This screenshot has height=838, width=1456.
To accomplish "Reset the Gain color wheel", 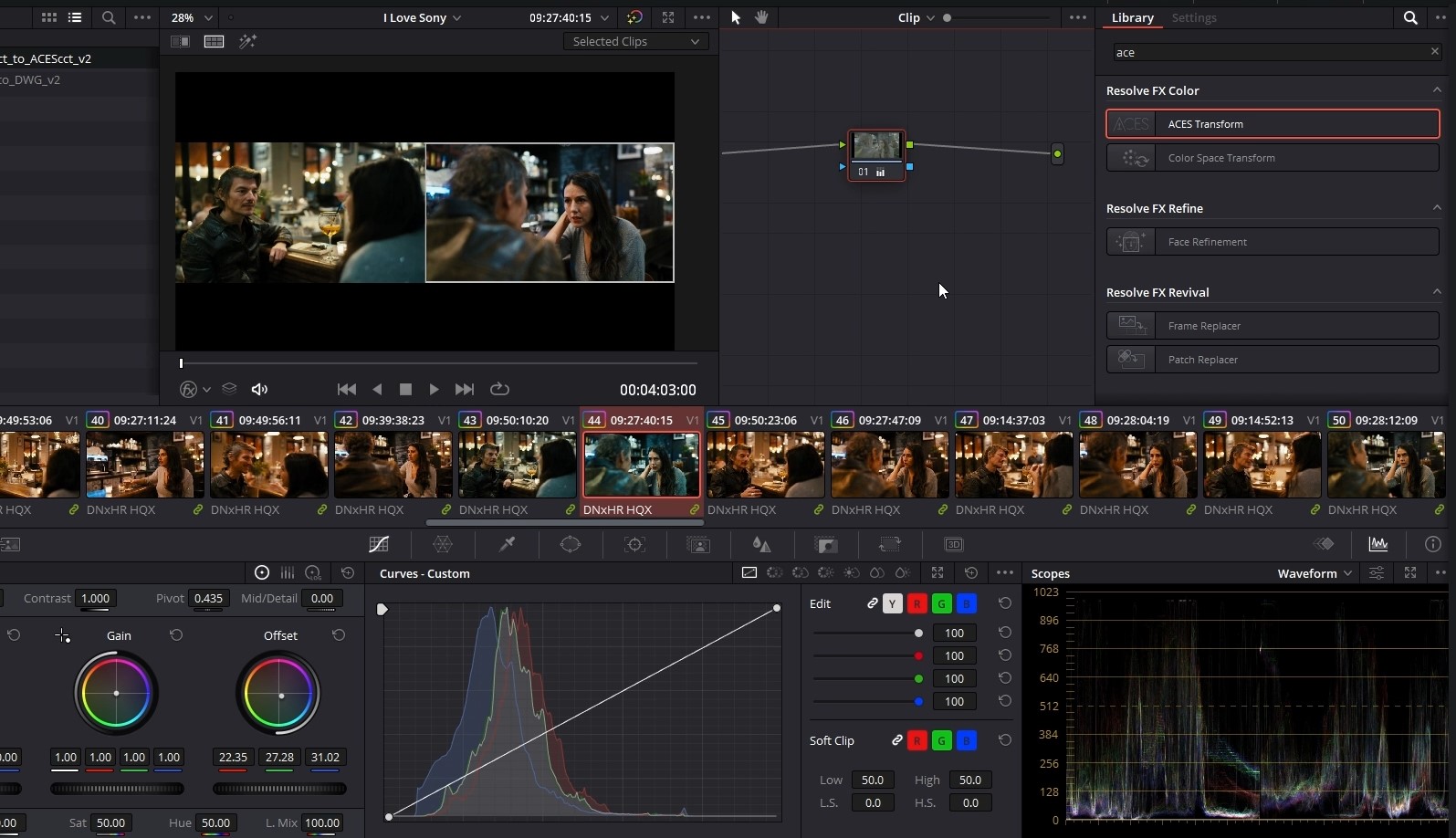I will tap(176, 634).
